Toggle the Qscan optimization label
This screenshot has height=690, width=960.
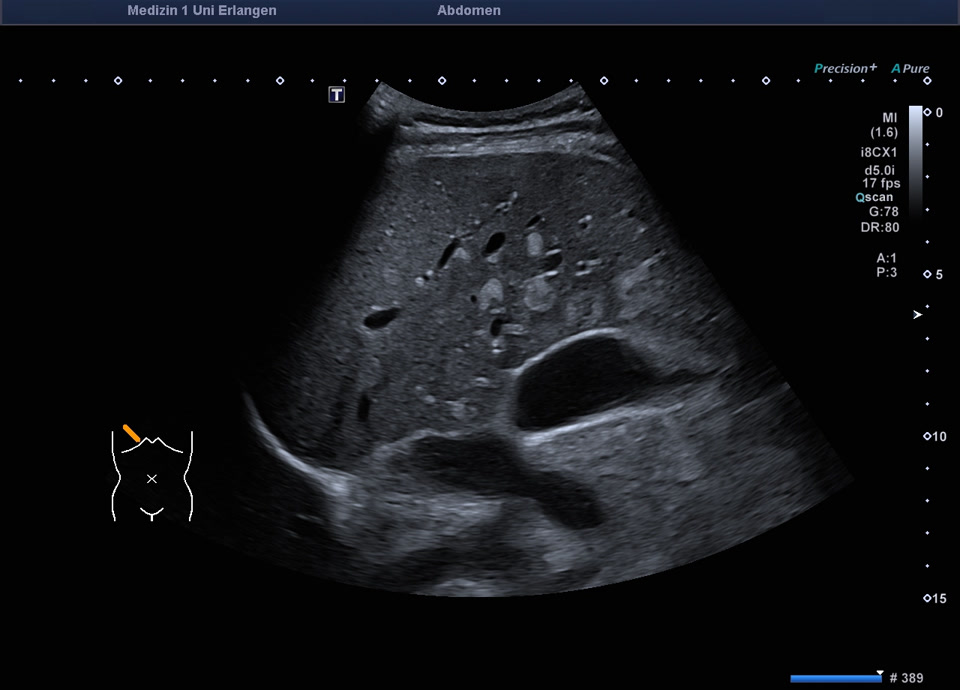[874, 197]
